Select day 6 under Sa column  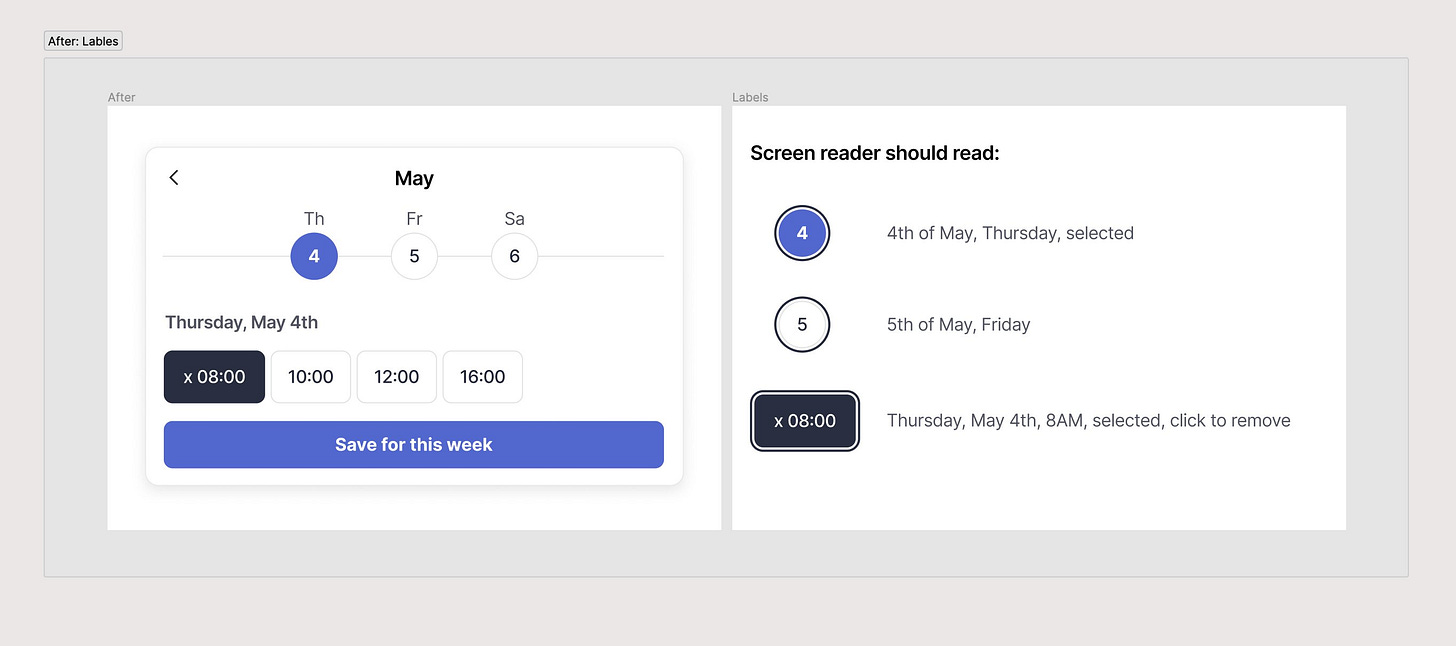point(514,256)
